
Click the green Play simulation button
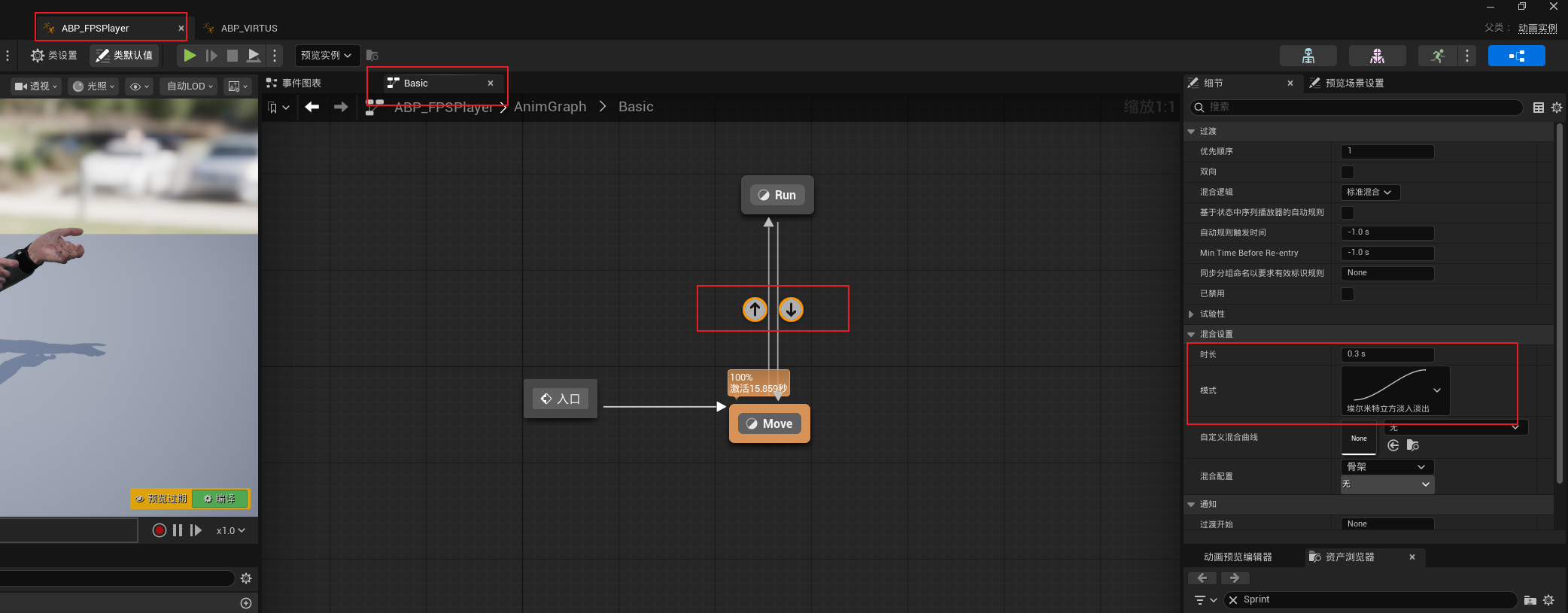[x=190, y=55]
